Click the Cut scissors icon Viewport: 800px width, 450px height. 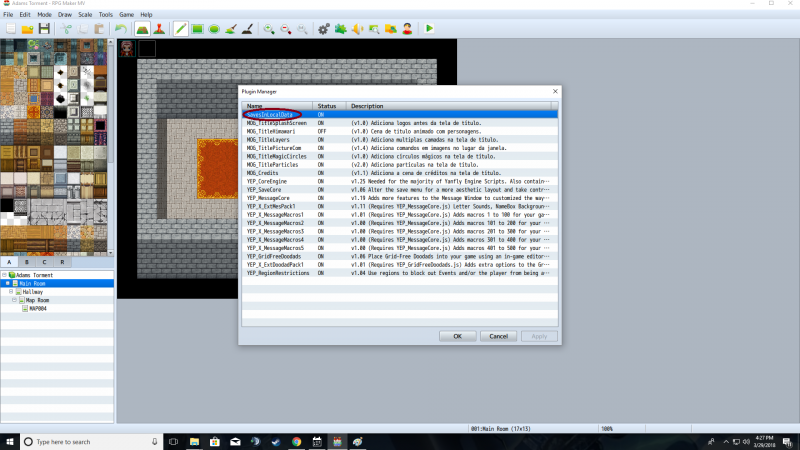pyautogui.click(x=66, y=29)
